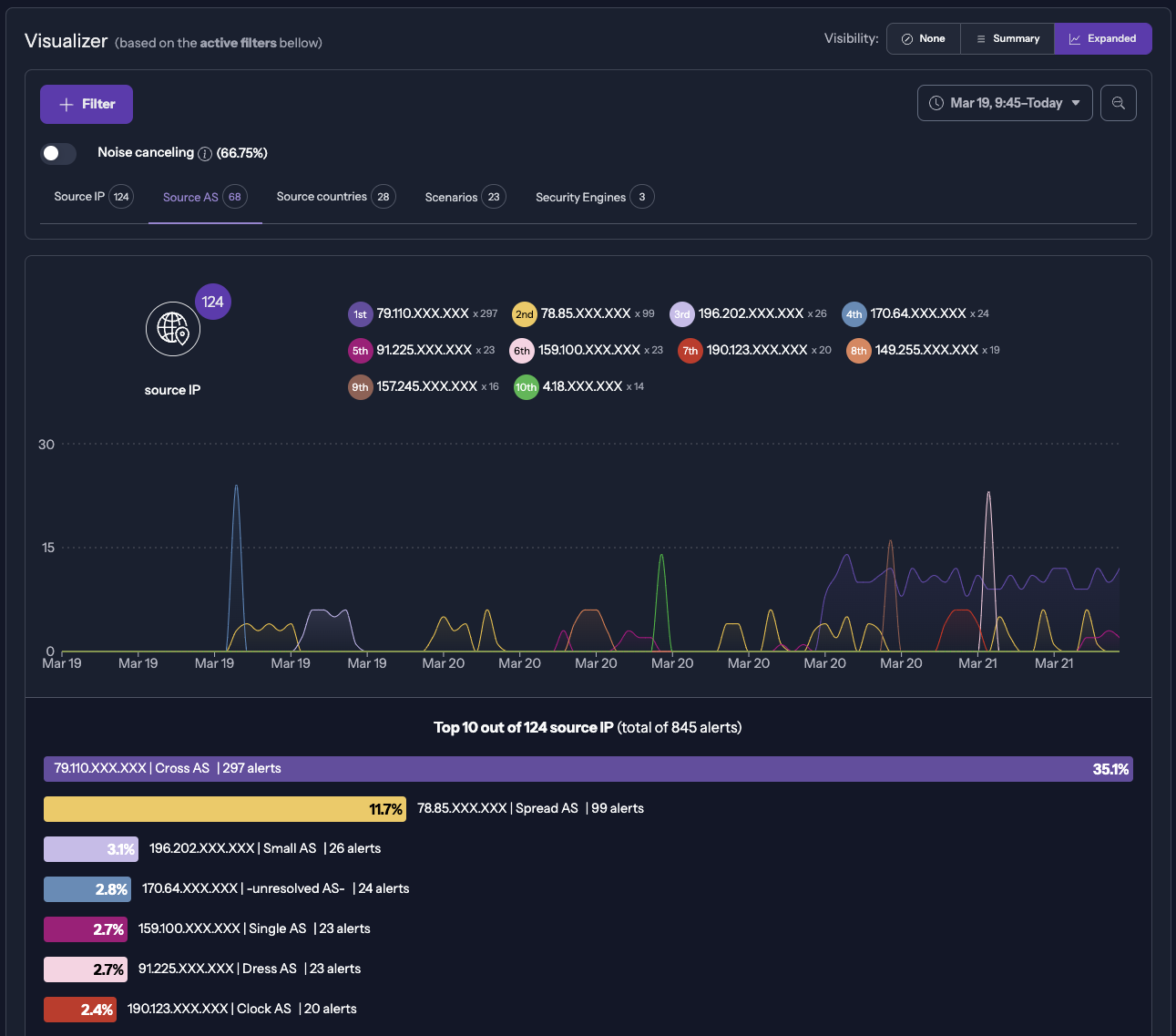Click the purple 79.110.XXX.XXX Cross AS bar
Screen dimensions: 1176x1036
tap(588, 769)
